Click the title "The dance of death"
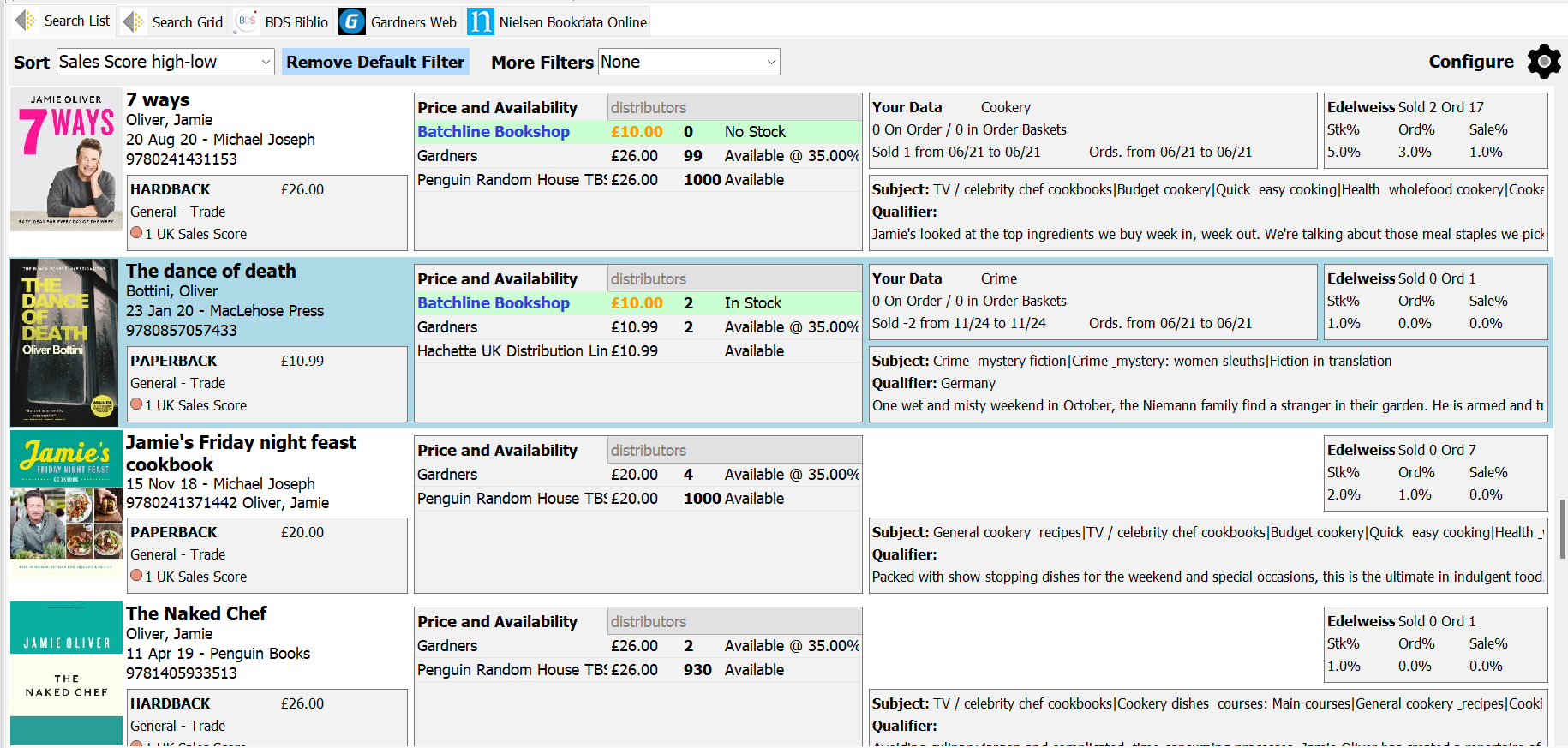This screenshot has width=1568, height=748. point(211,272)
